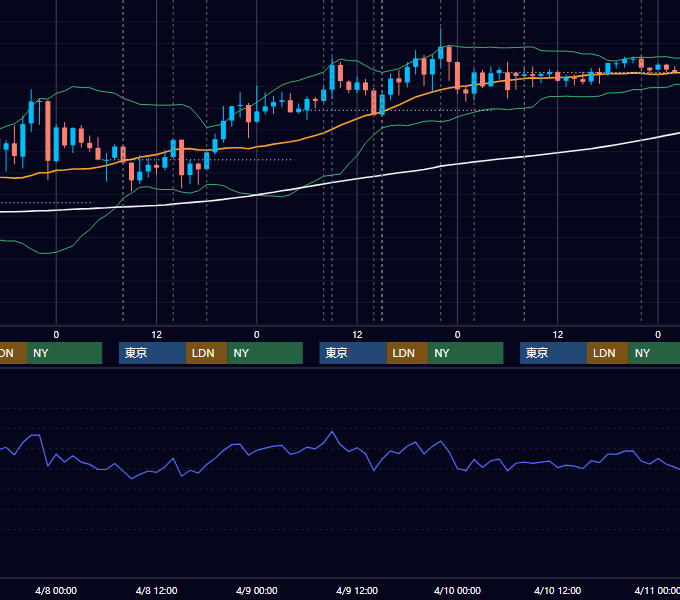This screenshot has height=600, width=680.
Task: Select the LDN session block following 4/10 東京
Action: click(608, 353)
